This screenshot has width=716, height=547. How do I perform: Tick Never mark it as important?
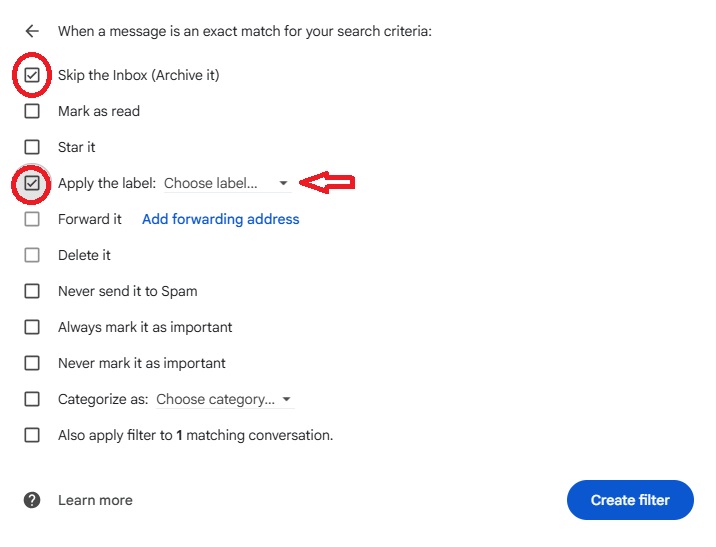tap(32, 363)
